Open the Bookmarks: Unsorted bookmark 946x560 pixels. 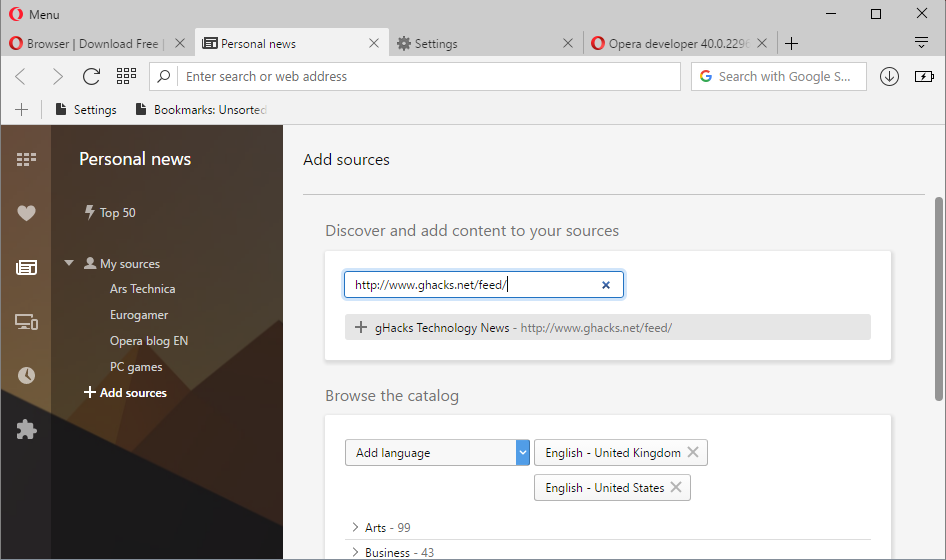201,109
